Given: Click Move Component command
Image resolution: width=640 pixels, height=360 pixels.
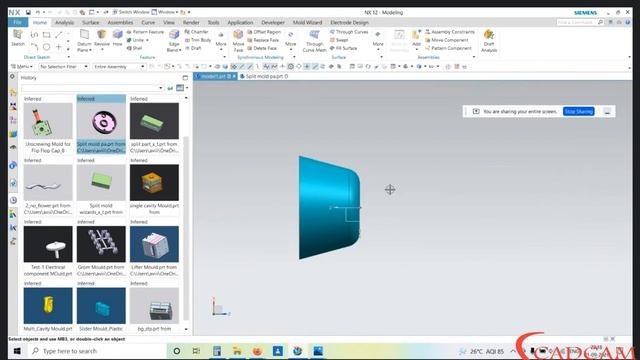Looking at the screenshot, I should pos(447,40).
